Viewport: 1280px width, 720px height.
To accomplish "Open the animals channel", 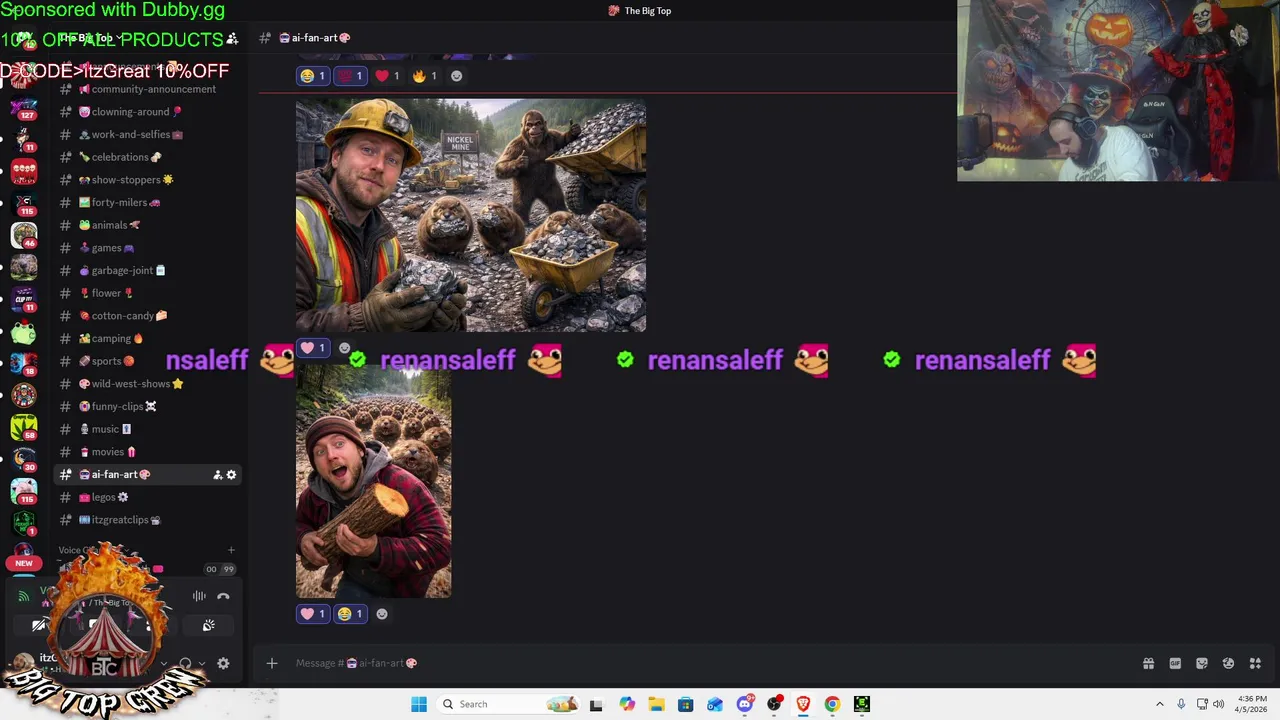I will click(x=148, y=225).
